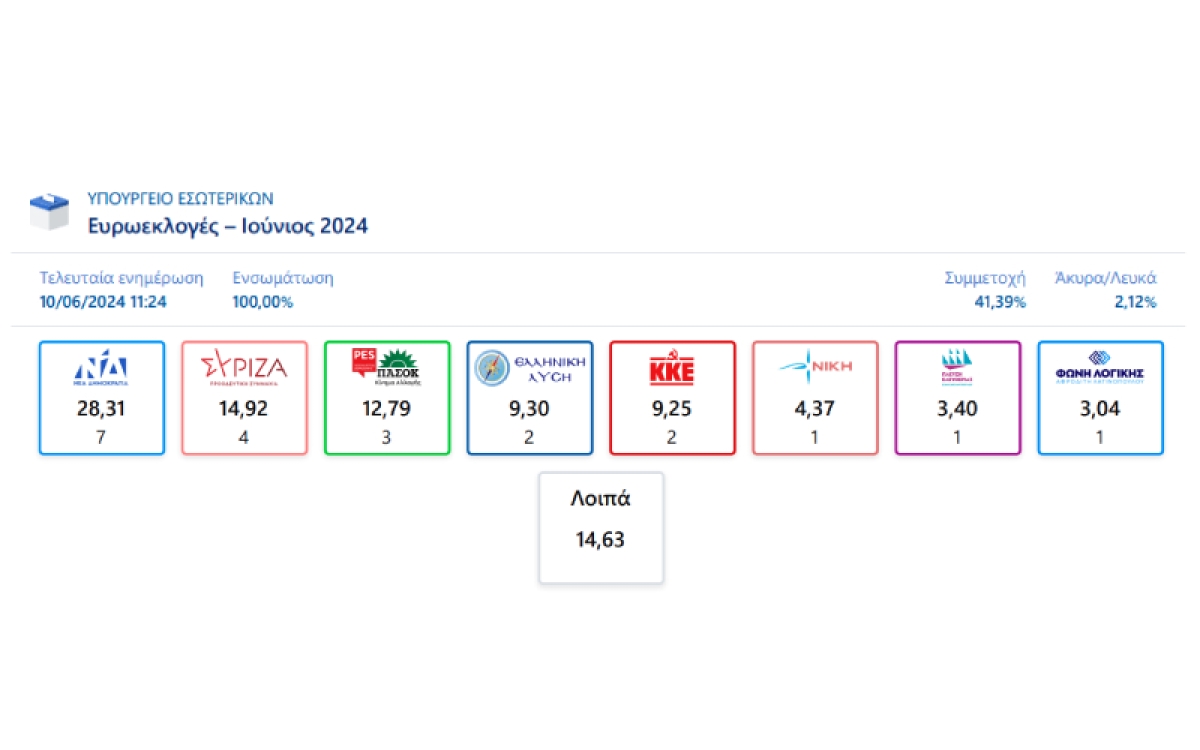
Task: Click the Τελευταία ενημέρωση timestamp
Action: coord(121,290)
